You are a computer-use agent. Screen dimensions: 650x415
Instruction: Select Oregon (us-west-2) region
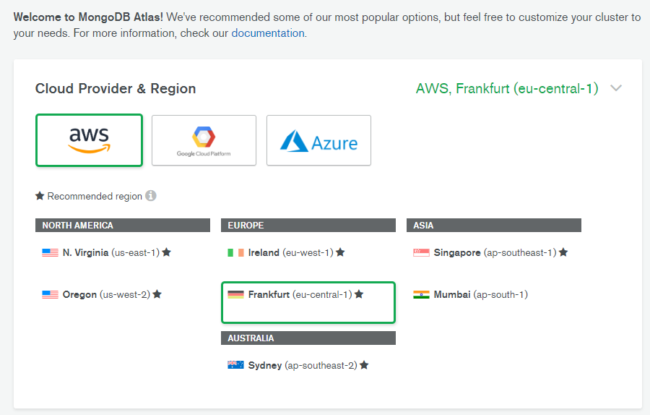click(x=102, y=294)
